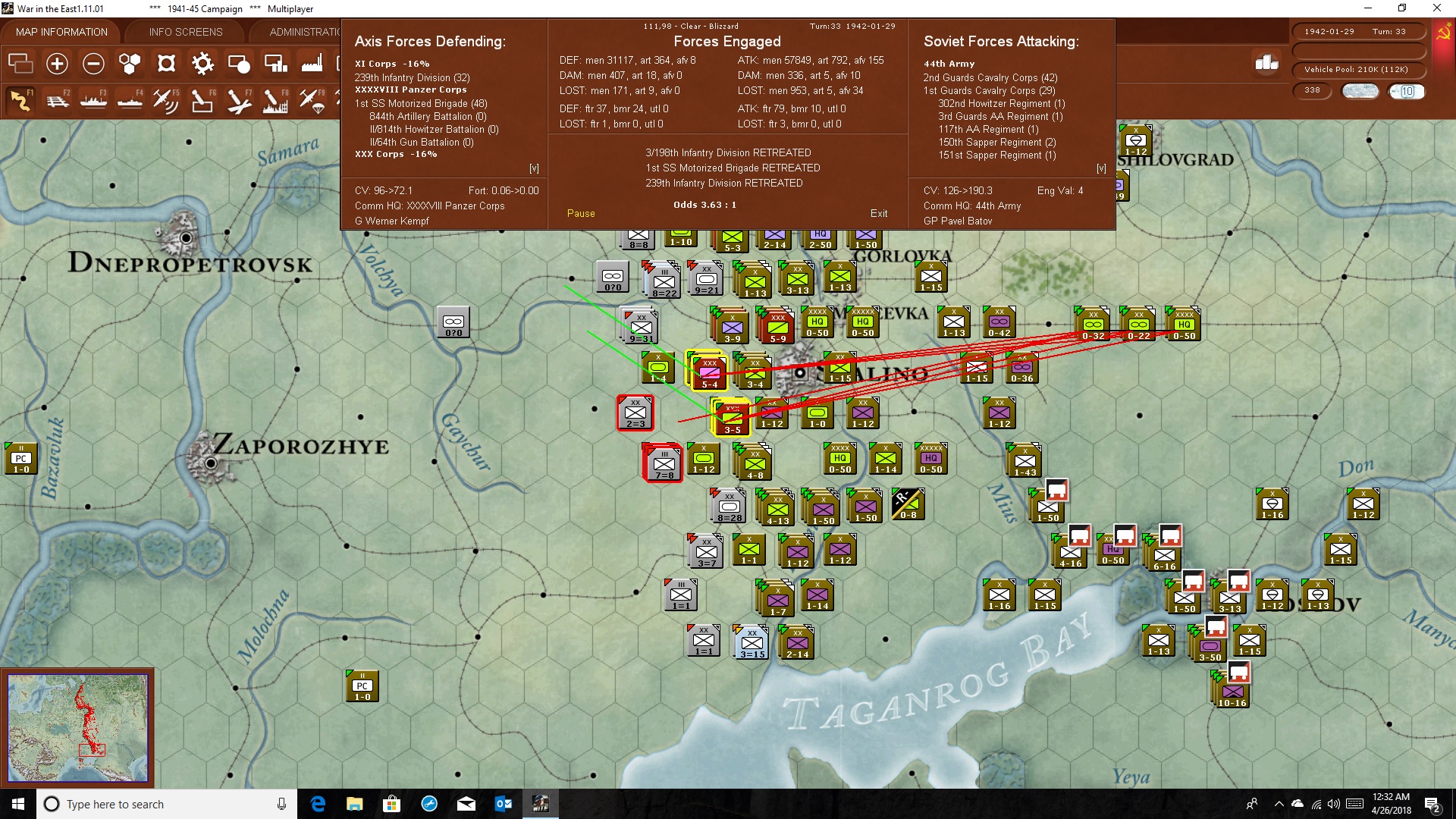
Task: Select the red-bordered 7=8 German unit
Action: [x=663, y=463]
